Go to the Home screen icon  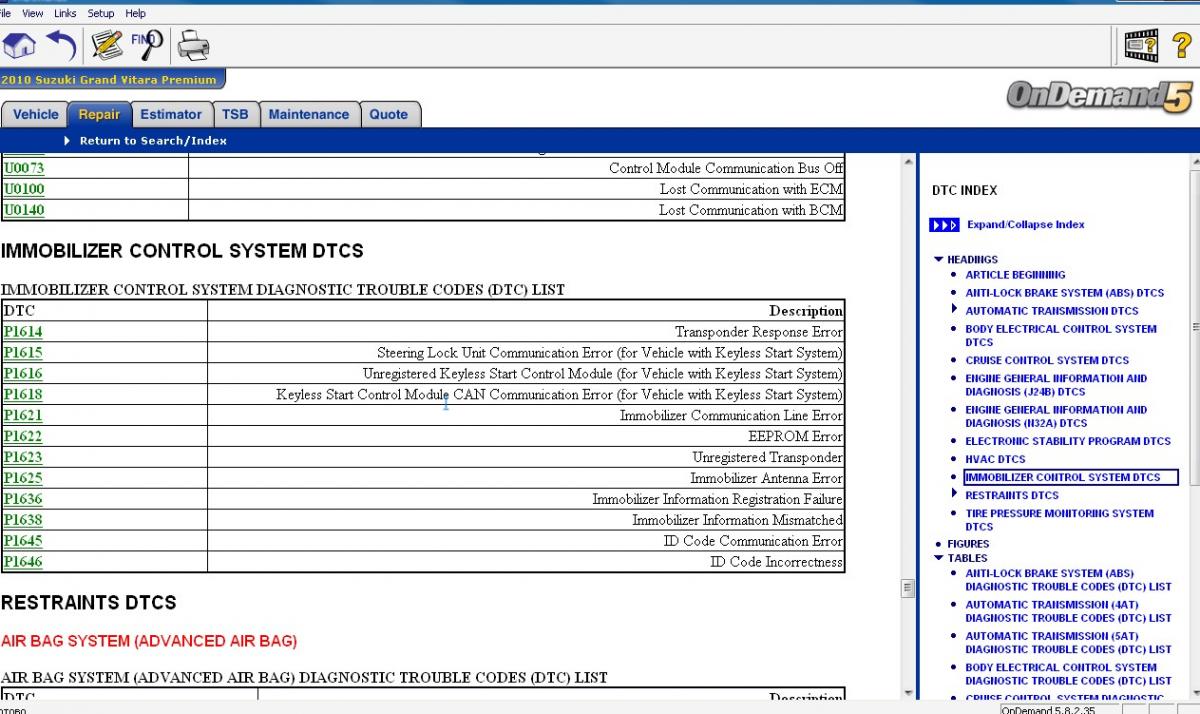[x=19, y=45]
